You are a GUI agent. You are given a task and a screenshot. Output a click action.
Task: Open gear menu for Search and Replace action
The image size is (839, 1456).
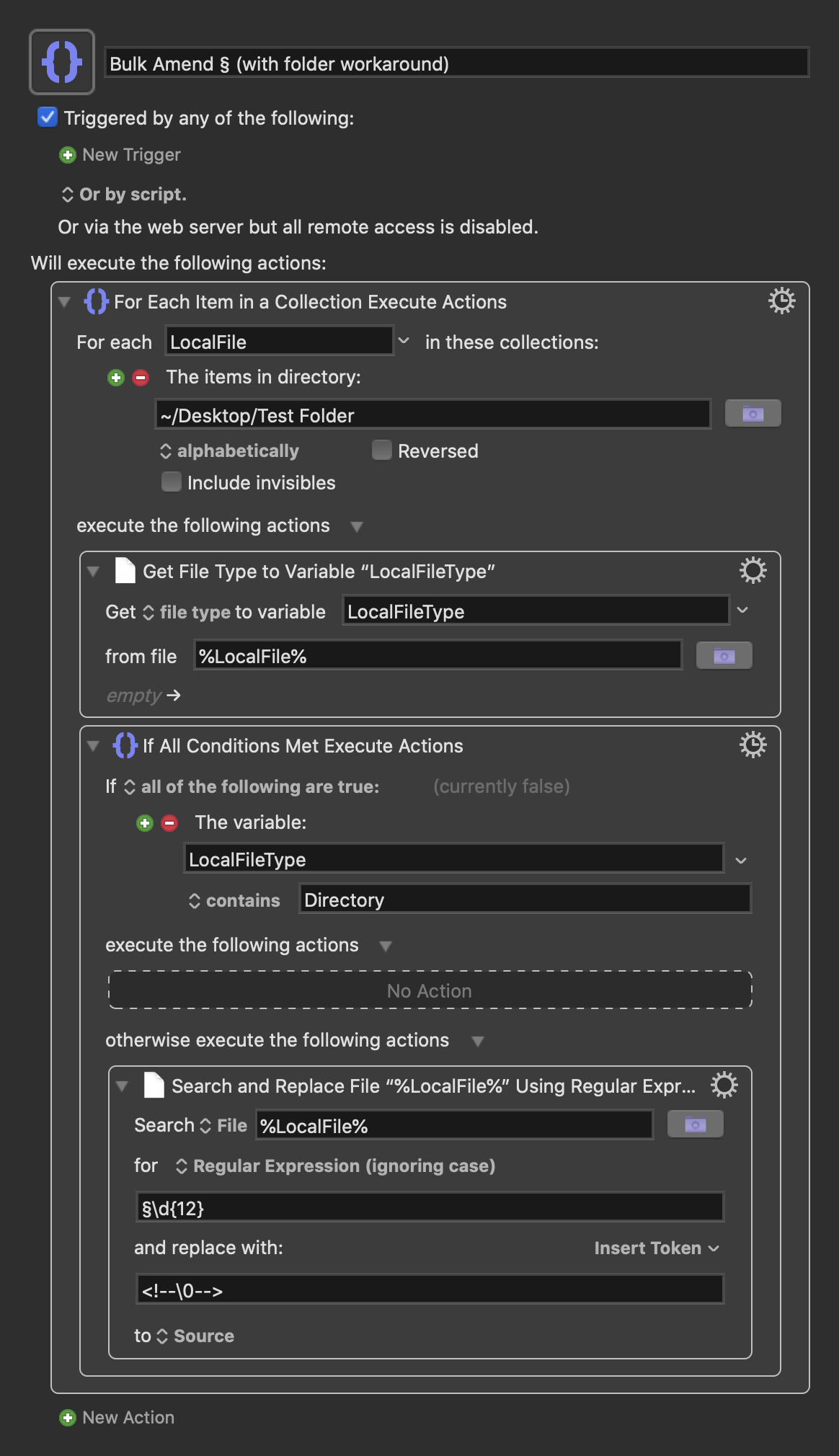[x=724, y=1085]
